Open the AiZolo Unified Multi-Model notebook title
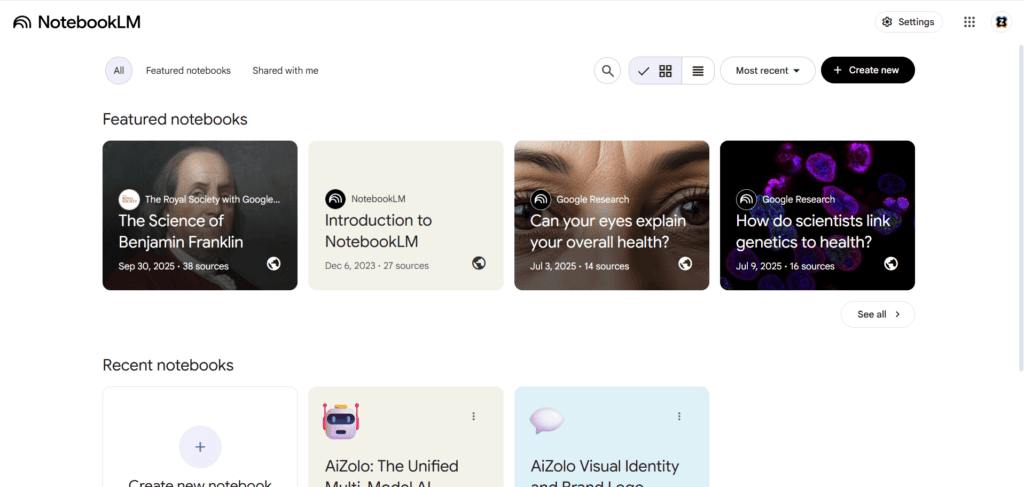This screenshot has height=487, width=1024. 392,475
